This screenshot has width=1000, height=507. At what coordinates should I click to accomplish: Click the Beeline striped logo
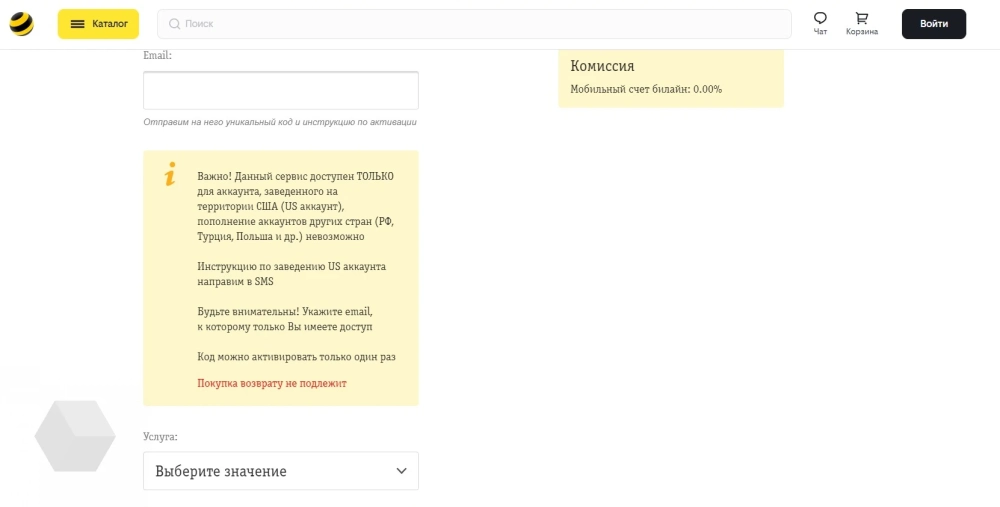(x=21, y=24)
